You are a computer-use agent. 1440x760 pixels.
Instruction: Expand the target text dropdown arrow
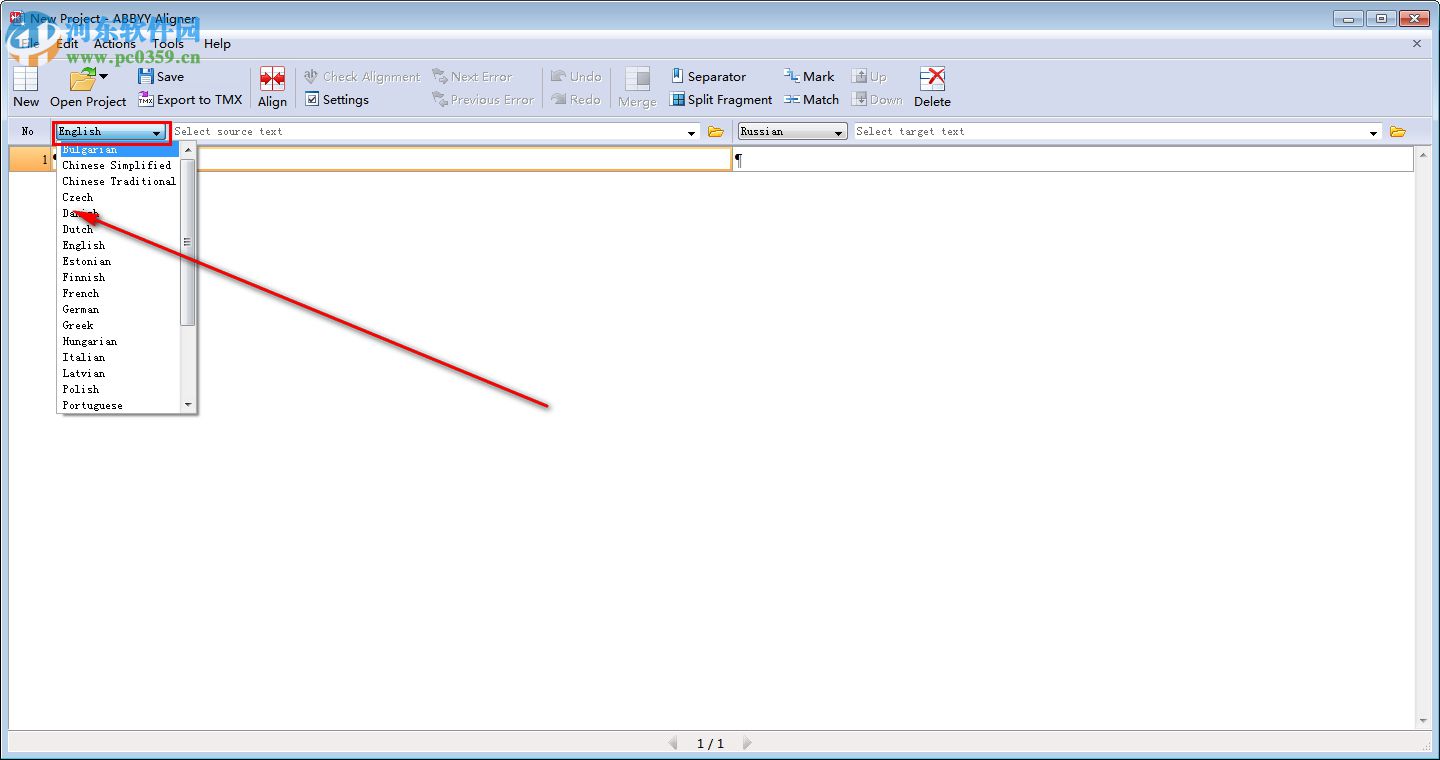point(1374,132)
